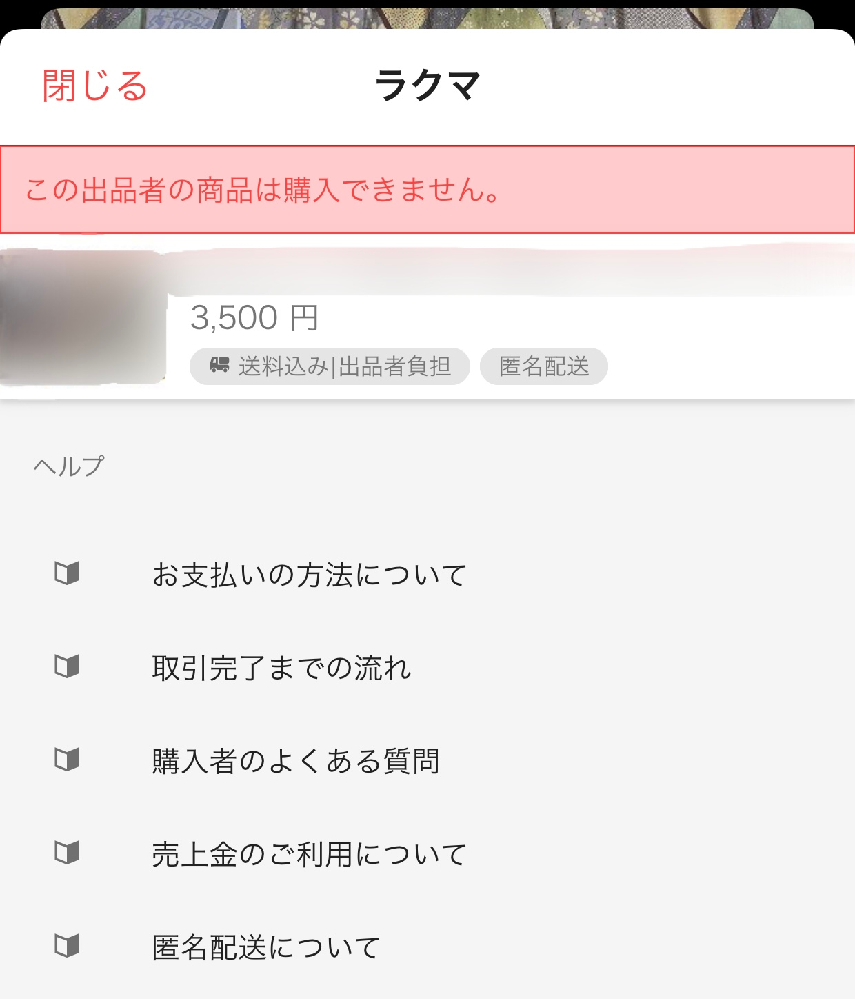Click the book icon beside 匿名配送について
Screen dimensions: 855x999
tap(66, 946)
